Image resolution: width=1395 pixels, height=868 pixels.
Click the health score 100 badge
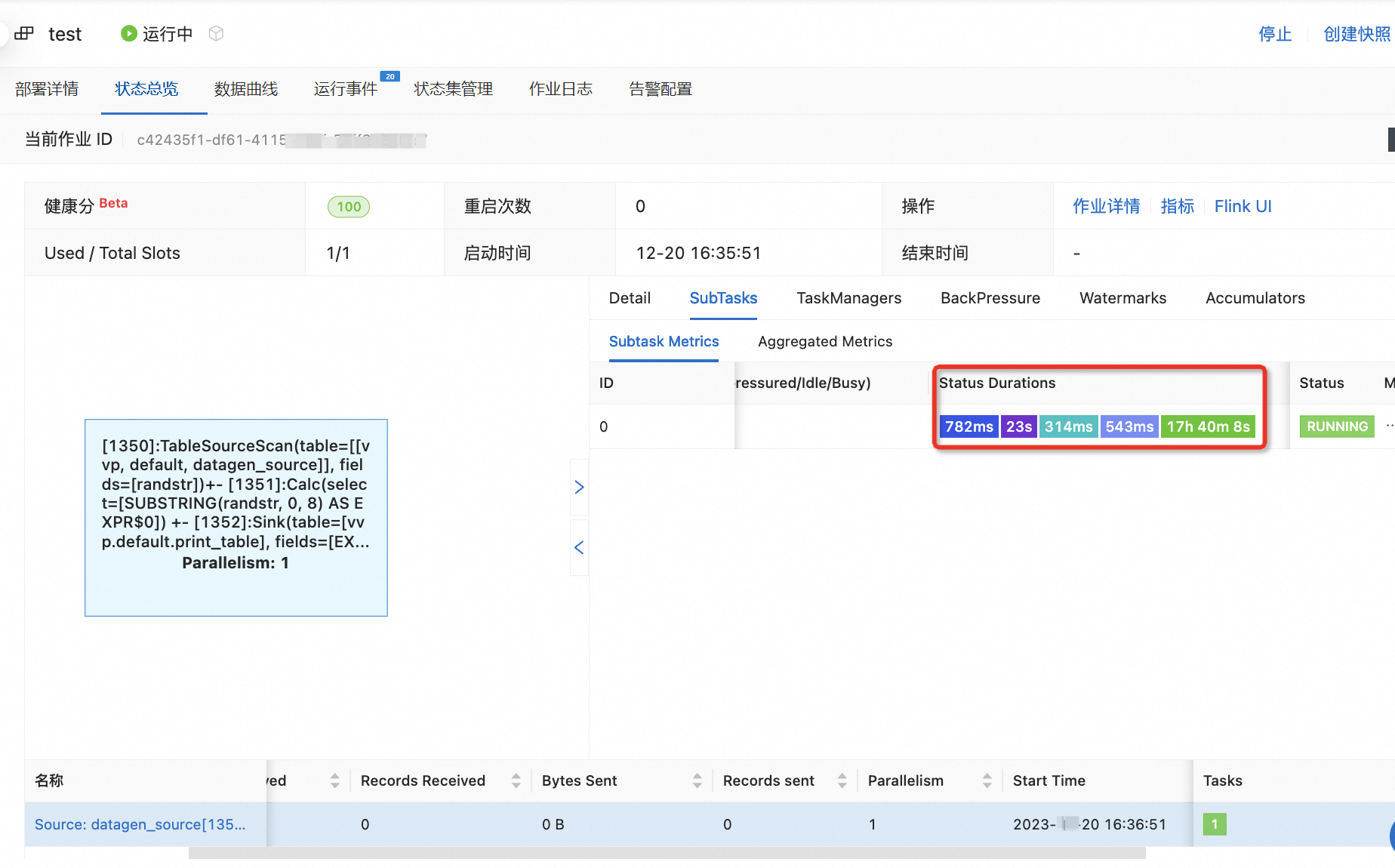click(349, 207)
